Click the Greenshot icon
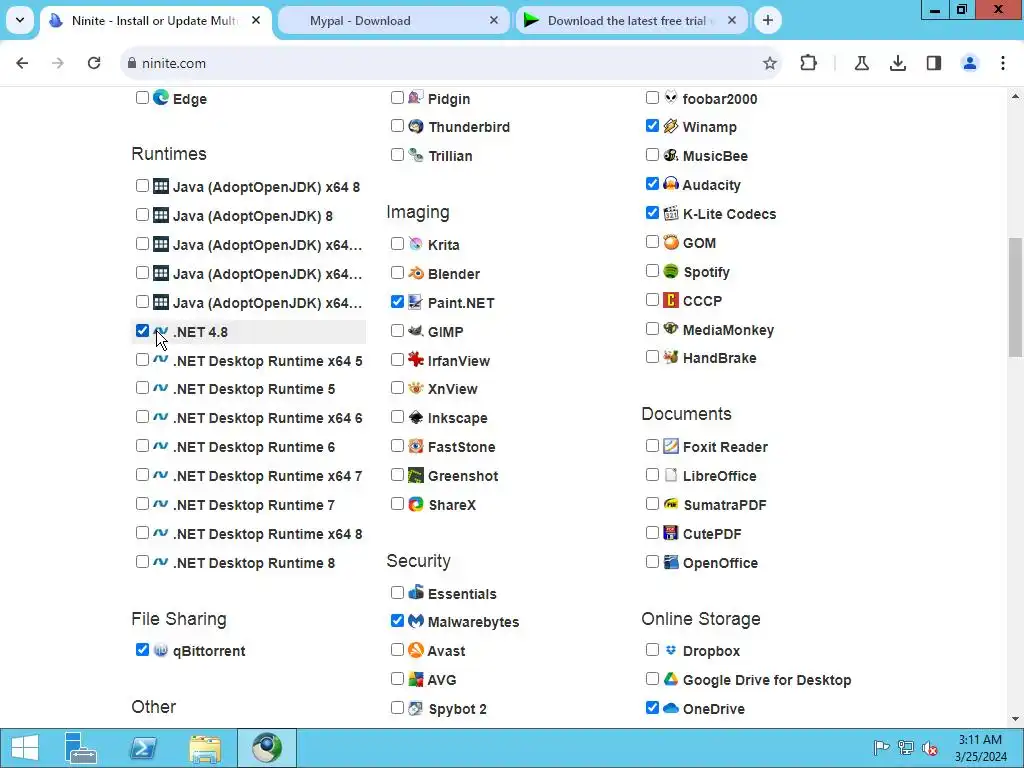 pyautogui.click(x=416, y=475)
